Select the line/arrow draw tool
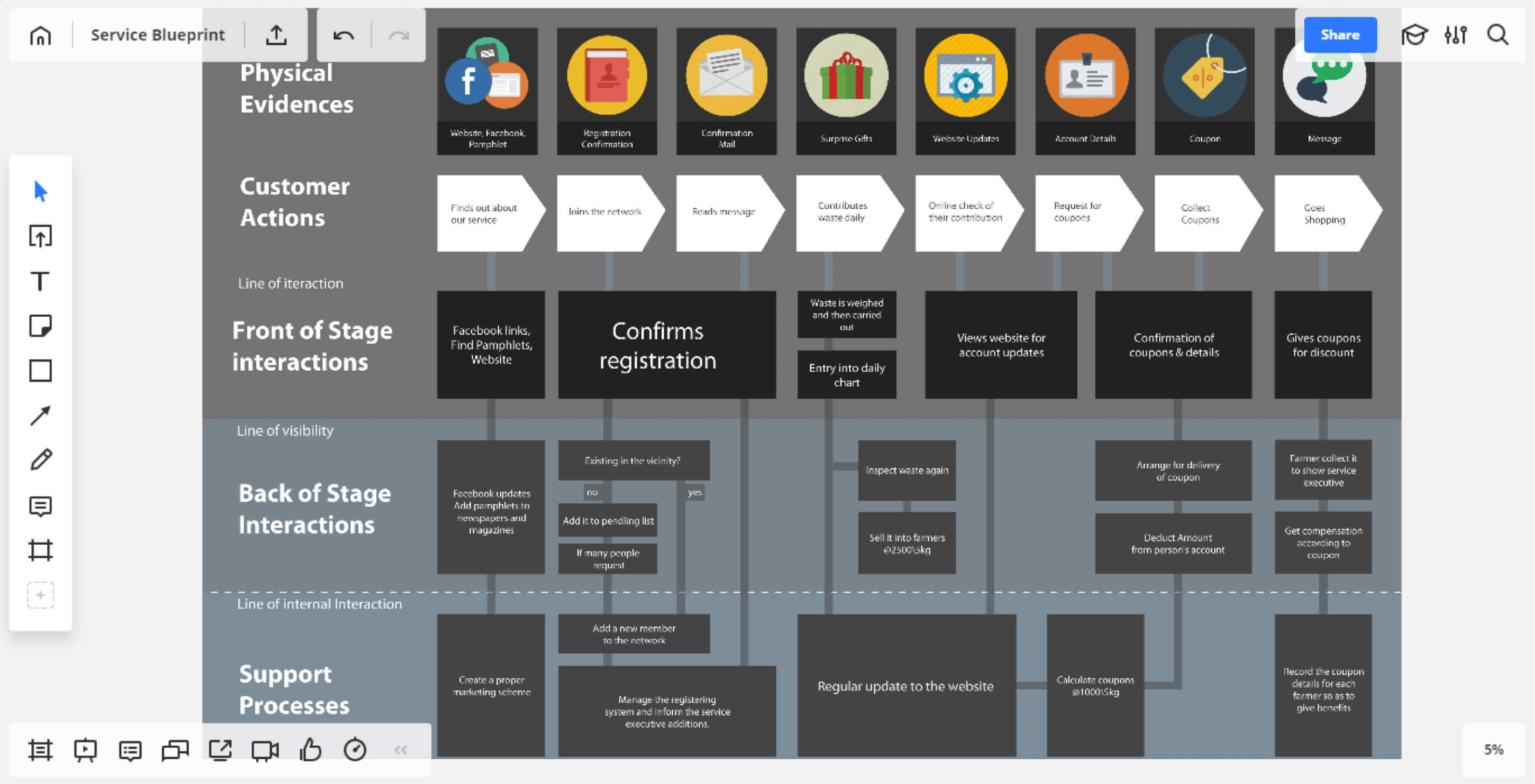 click(40, 415)
